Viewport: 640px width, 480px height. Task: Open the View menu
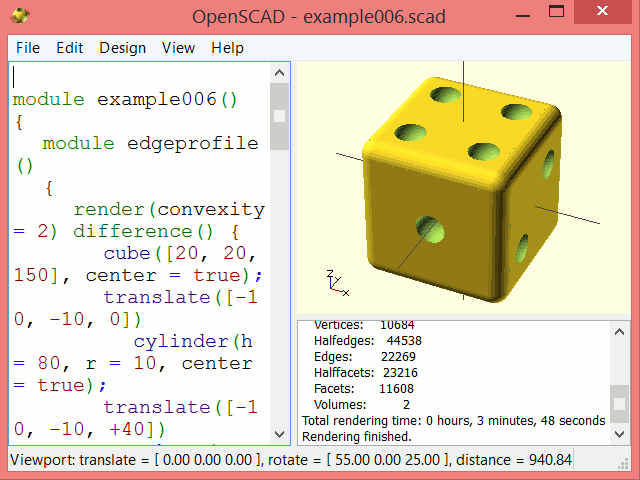(x=178, y=48)
